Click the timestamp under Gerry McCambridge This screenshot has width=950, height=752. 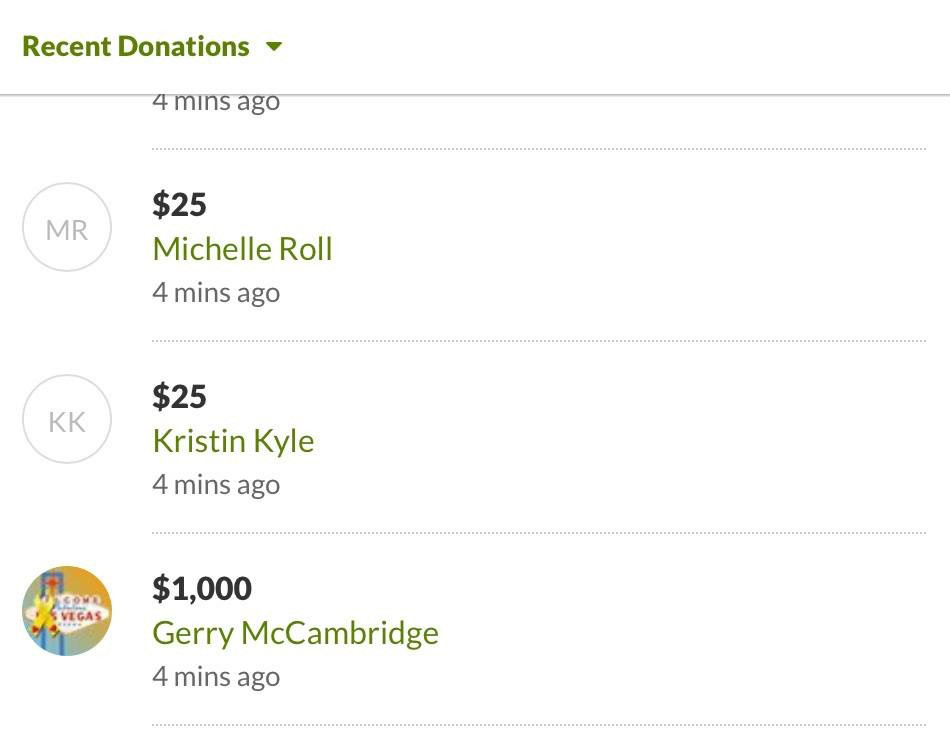click(x=216, y=677)
